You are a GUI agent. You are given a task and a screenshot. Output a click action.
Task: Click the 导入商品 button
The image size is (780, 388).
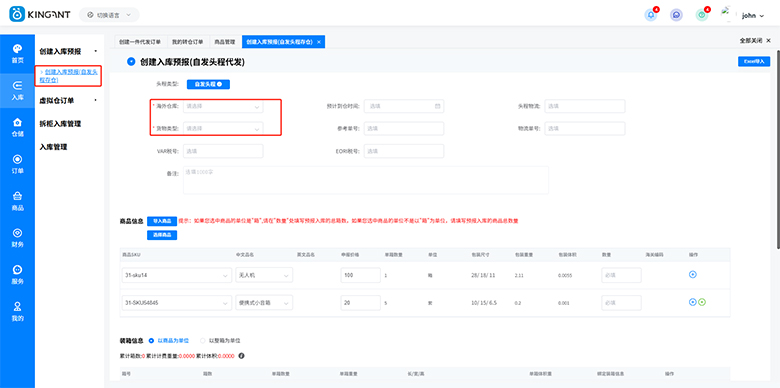pyautogui.click(x=162, y=221)
